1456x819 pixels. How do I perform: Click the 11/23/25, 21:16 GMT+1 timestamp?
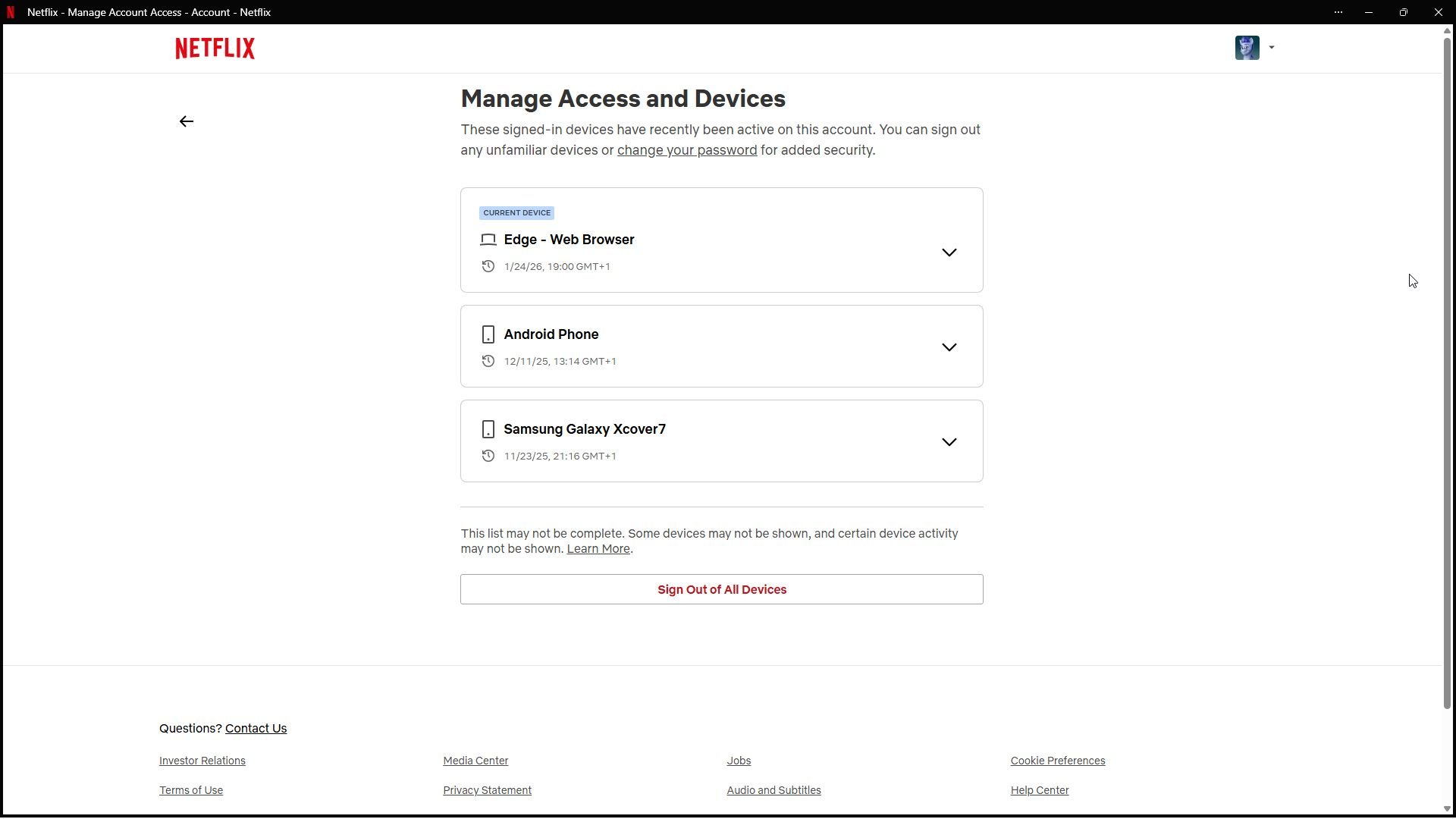click(x=560, y=457)
